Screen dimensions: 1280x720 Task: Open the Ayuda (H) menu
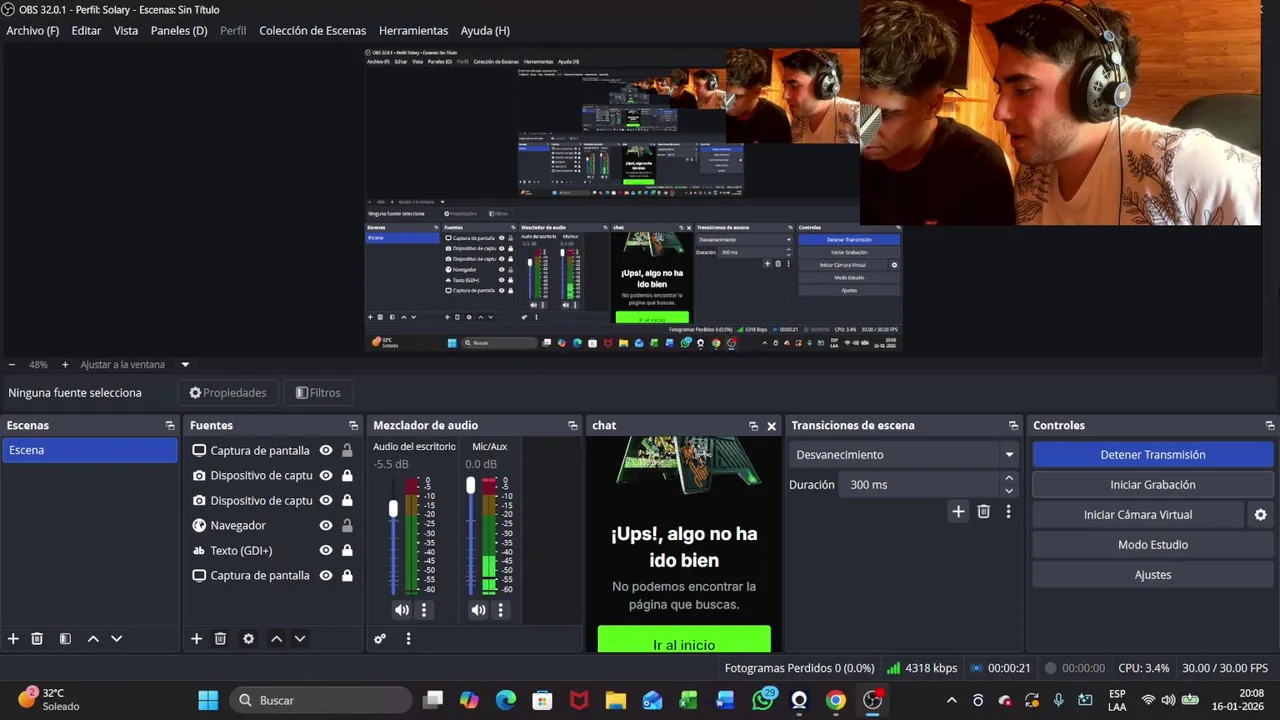pyautogui.click(x=485, y=31)
